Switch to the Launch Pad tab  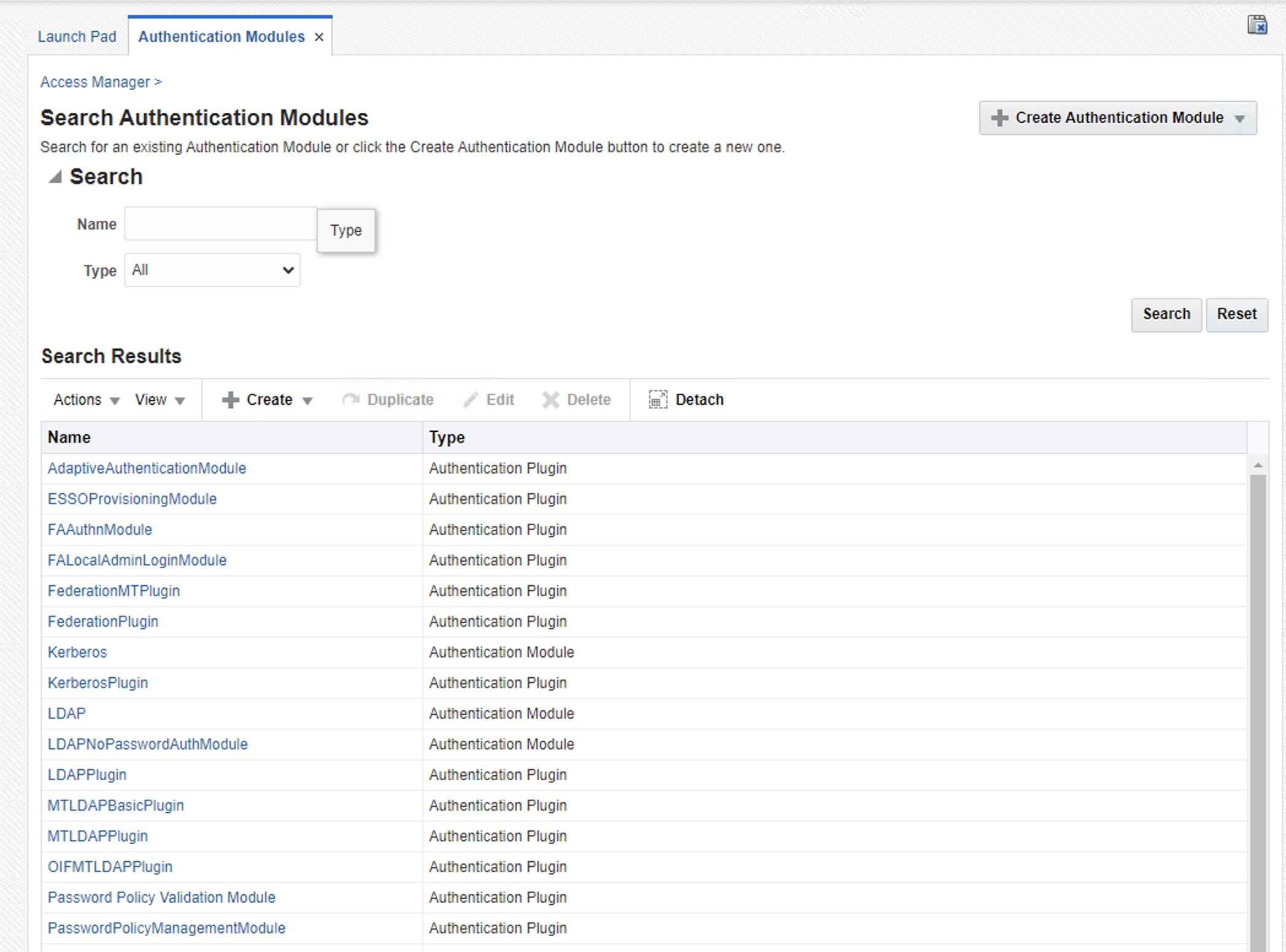click(77, 37)
